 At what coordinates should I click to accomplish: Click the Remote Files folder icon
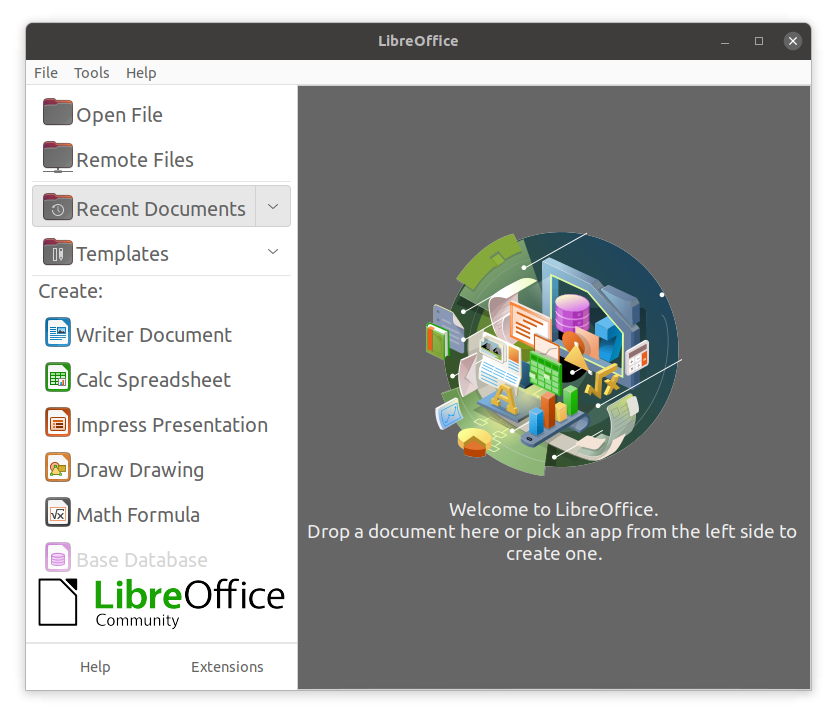pos(58,157)
